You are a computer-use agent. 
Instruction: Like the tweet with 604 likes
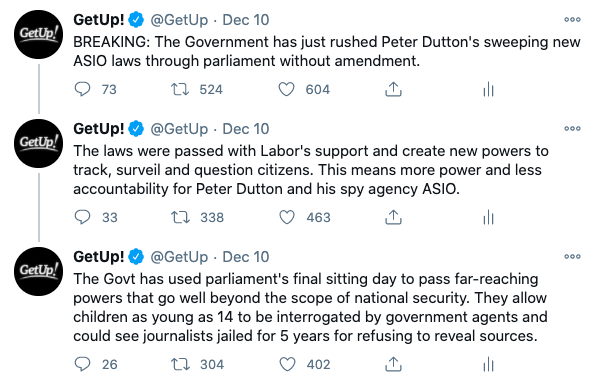click(286, 89)
